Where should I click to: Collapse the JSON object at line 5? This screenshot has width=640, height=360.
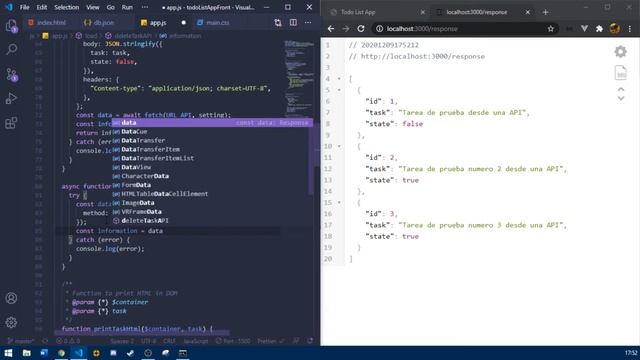click(339, 90)
